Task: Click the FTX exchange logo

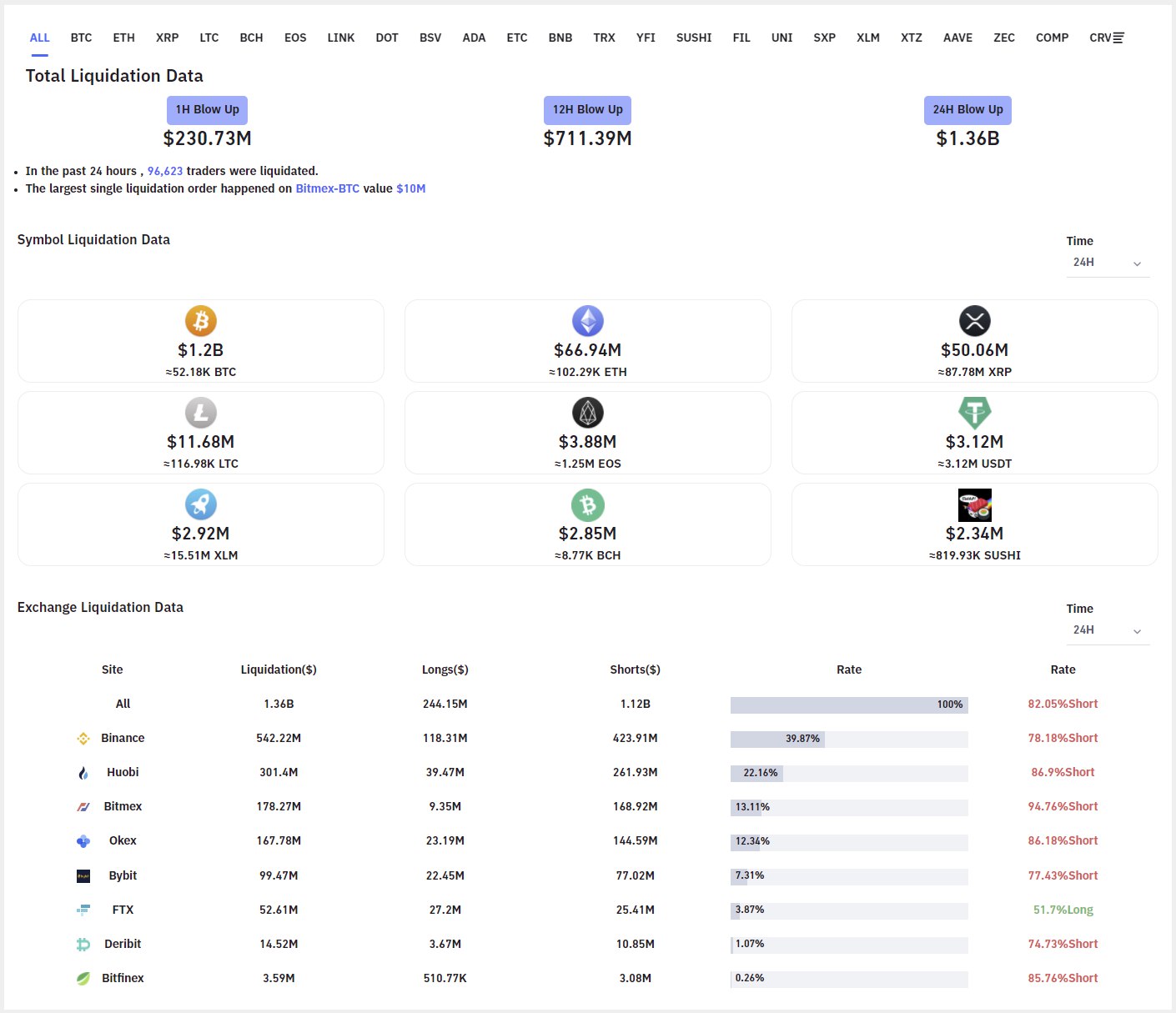Action: [83, 910]
